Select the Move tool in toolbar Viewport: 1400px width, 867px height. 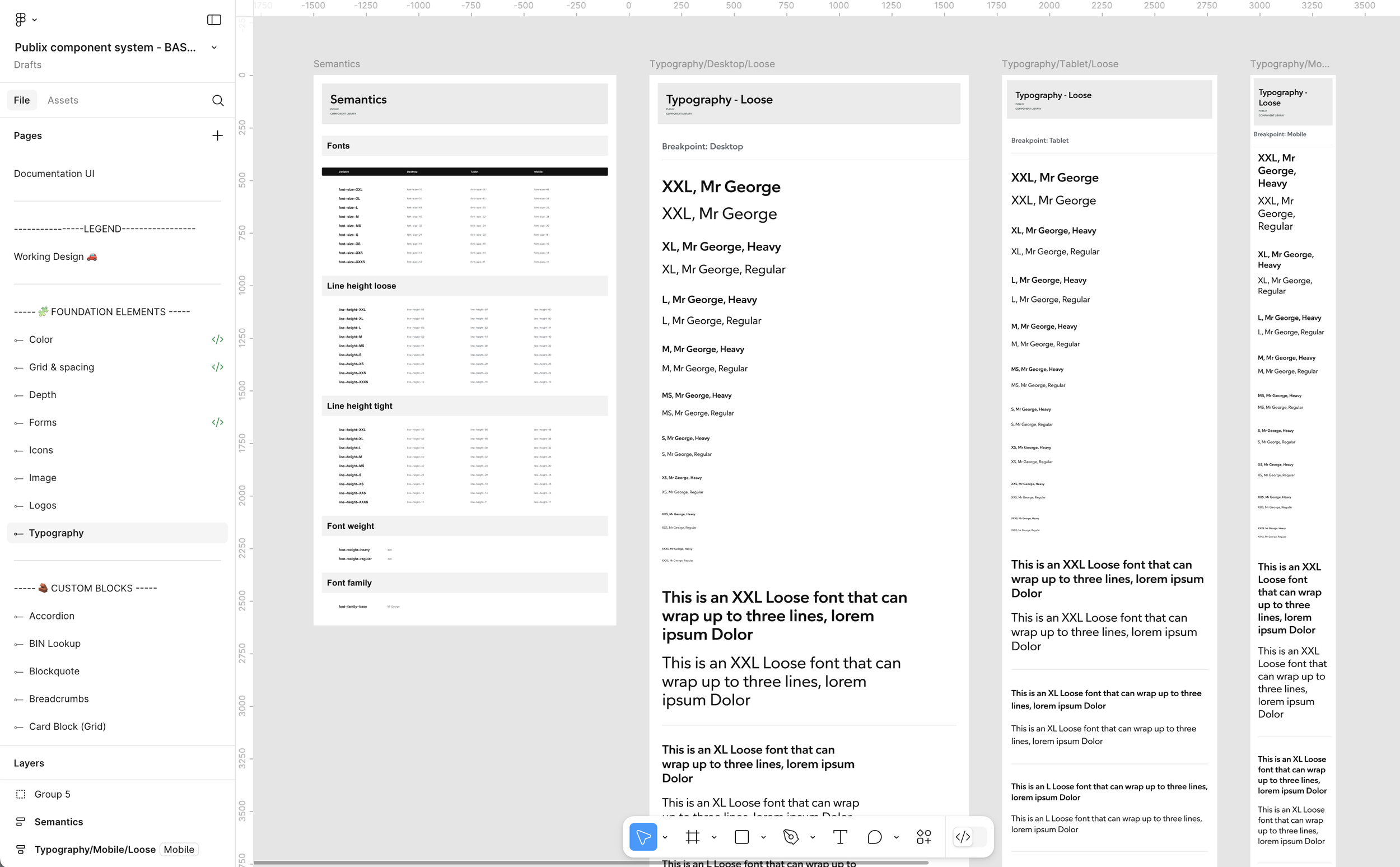[643, 837]
